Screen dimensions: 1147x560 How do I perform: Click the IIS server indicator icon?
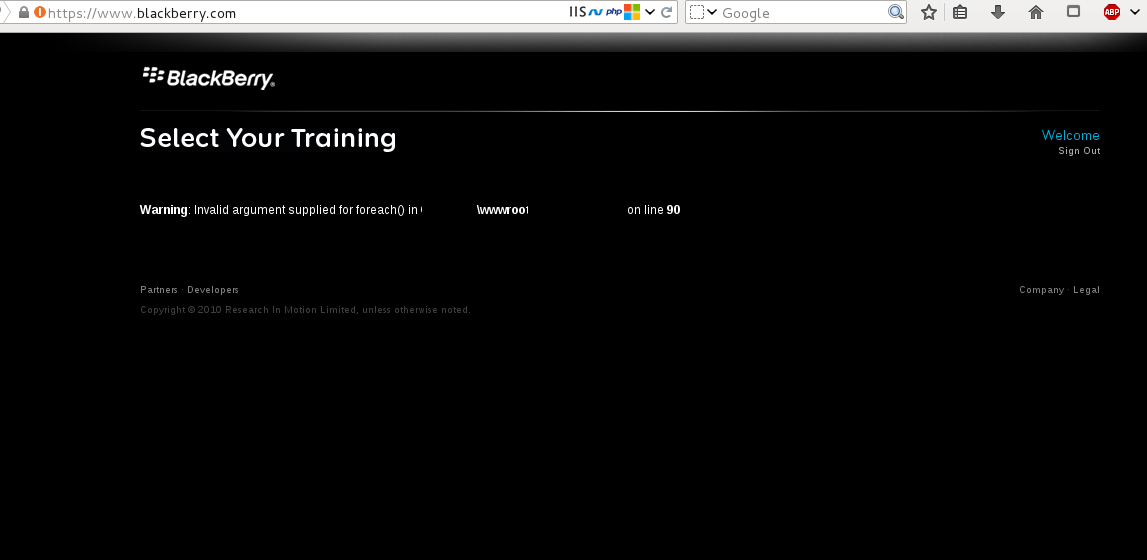coord(577,12)
